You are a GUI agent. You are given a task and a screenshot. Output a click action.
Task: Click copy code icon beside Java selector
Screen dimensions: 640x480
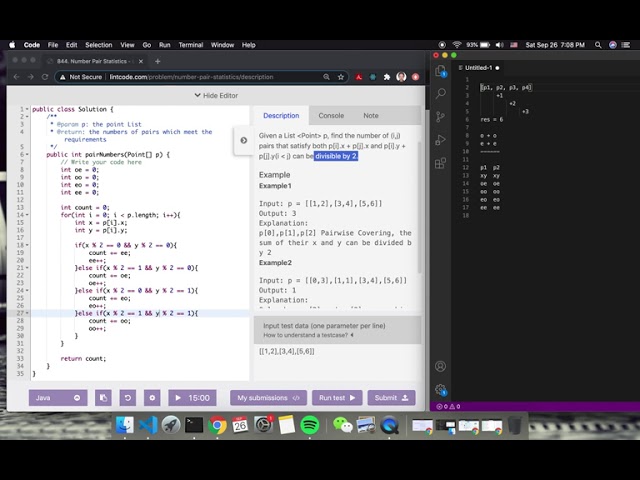coord(103,398)
